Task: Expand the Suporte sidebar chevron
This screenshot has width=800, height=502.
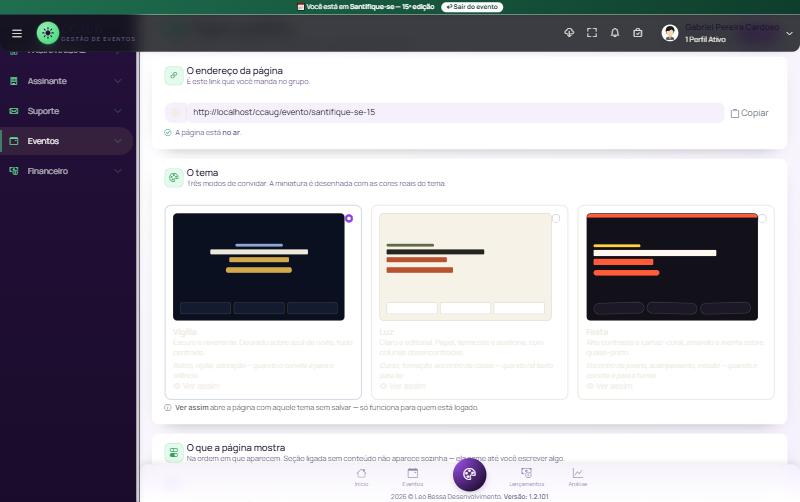Action: click(118, 111)
